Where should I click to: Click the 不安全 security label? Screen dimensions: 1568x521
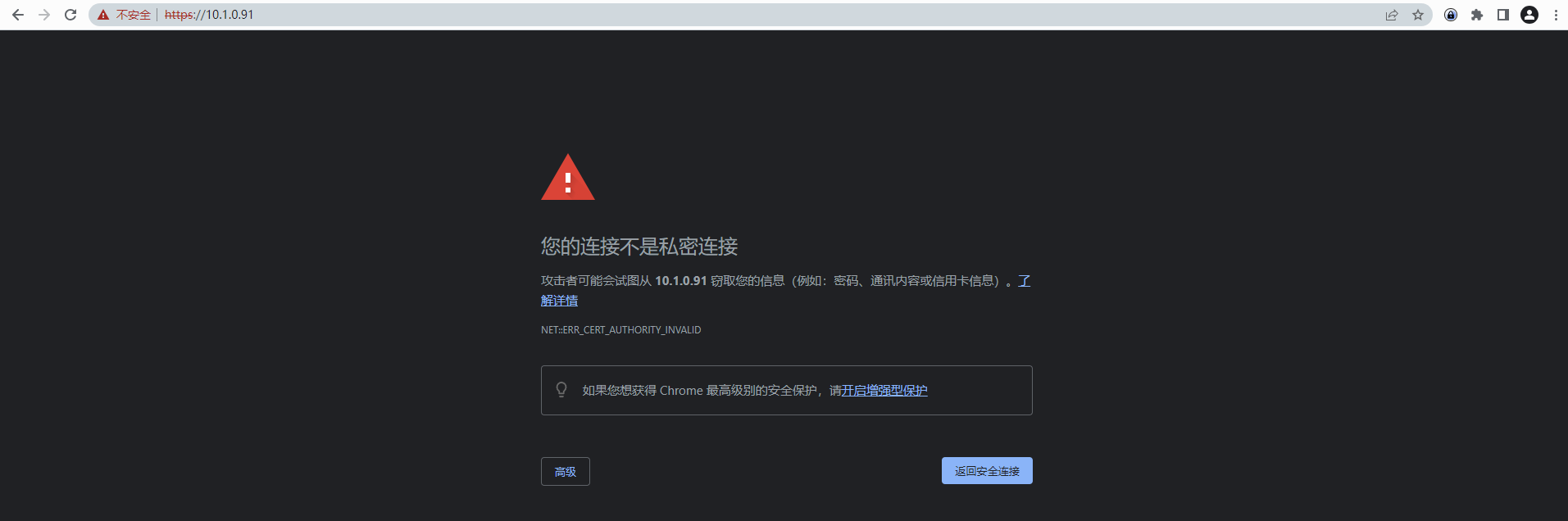coord(134,15)
